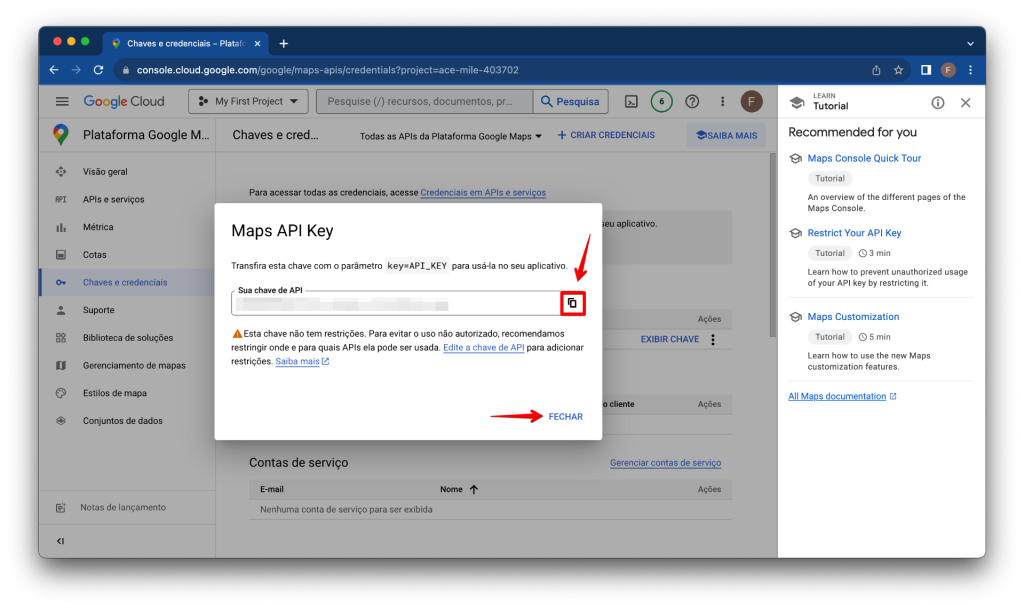The height and width of the screenshot is (609, 1024).
Task: Click EXIBIR CHAVE
Action: (x=669, y=339)
